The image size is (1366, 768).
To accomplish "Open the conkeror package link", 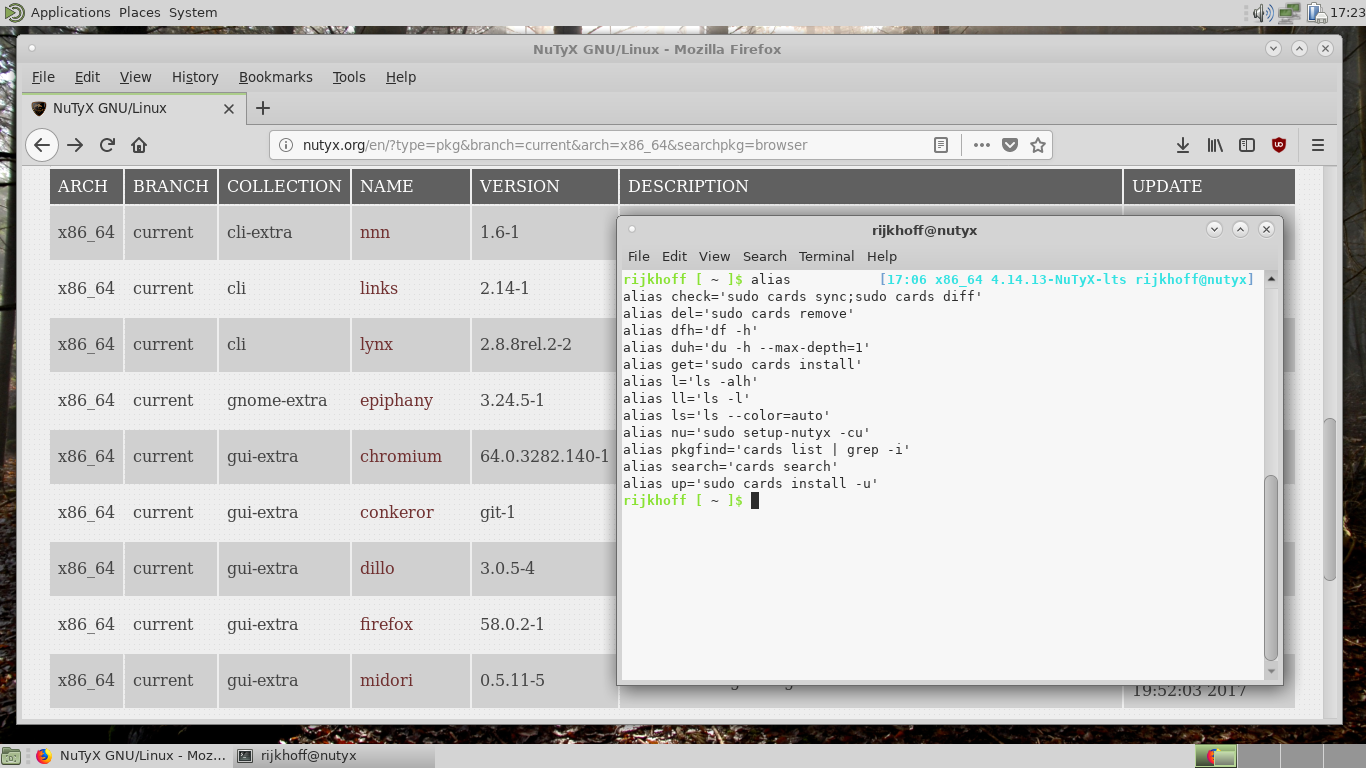I will (x=397, y=512).
